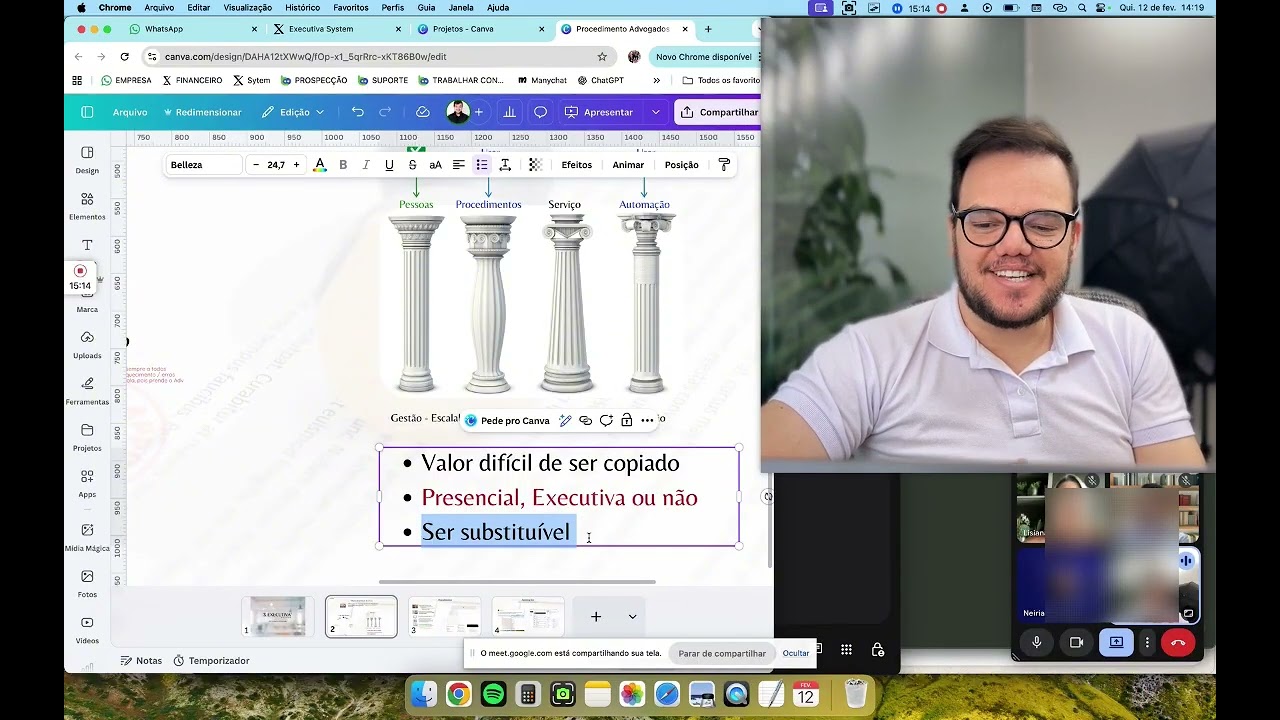Click the link icon on floating toolbar

pyautogui.click(x=586, y=421)
